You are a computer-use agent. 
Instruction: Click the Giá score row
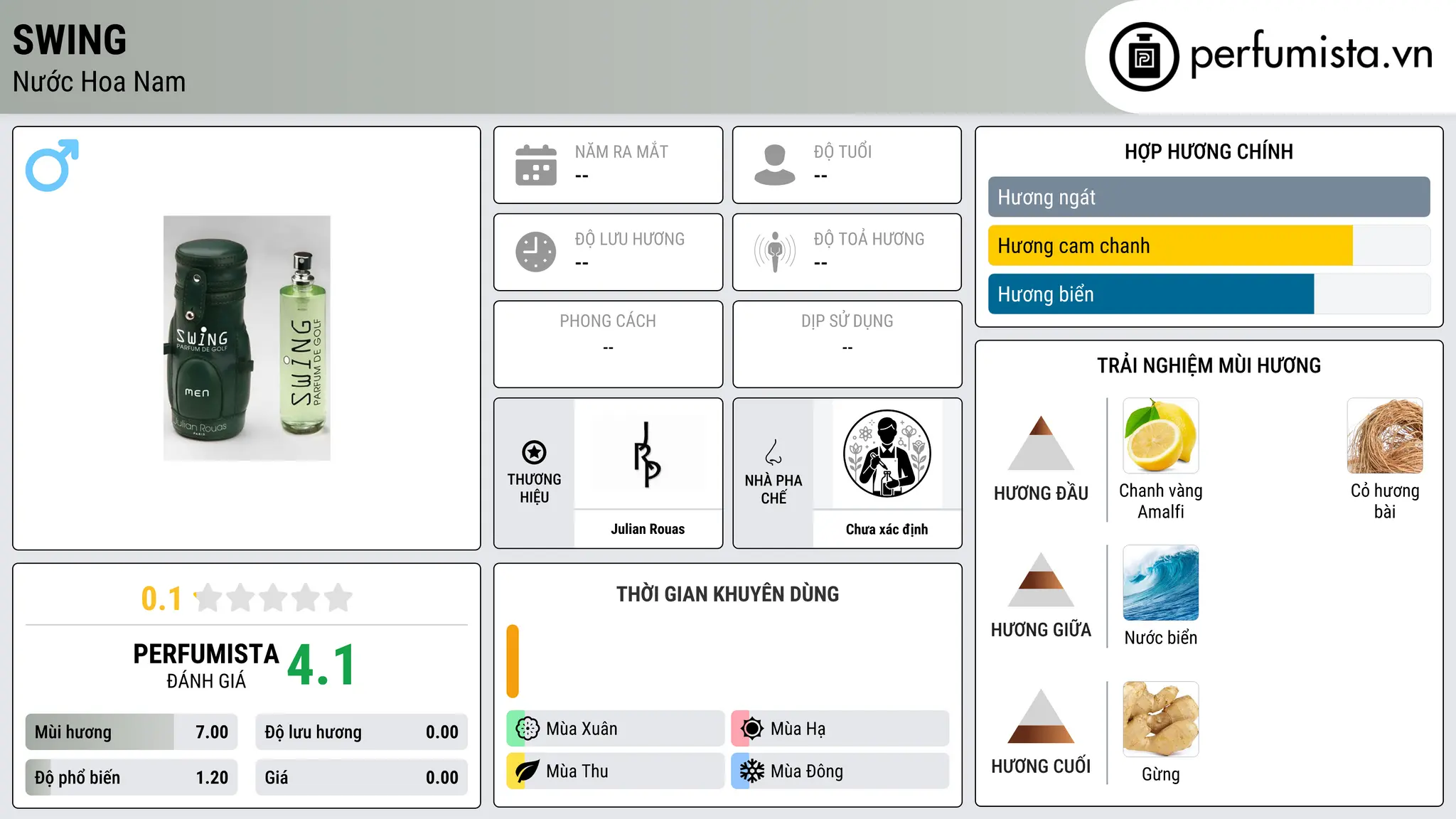click(x=362, y=778)
